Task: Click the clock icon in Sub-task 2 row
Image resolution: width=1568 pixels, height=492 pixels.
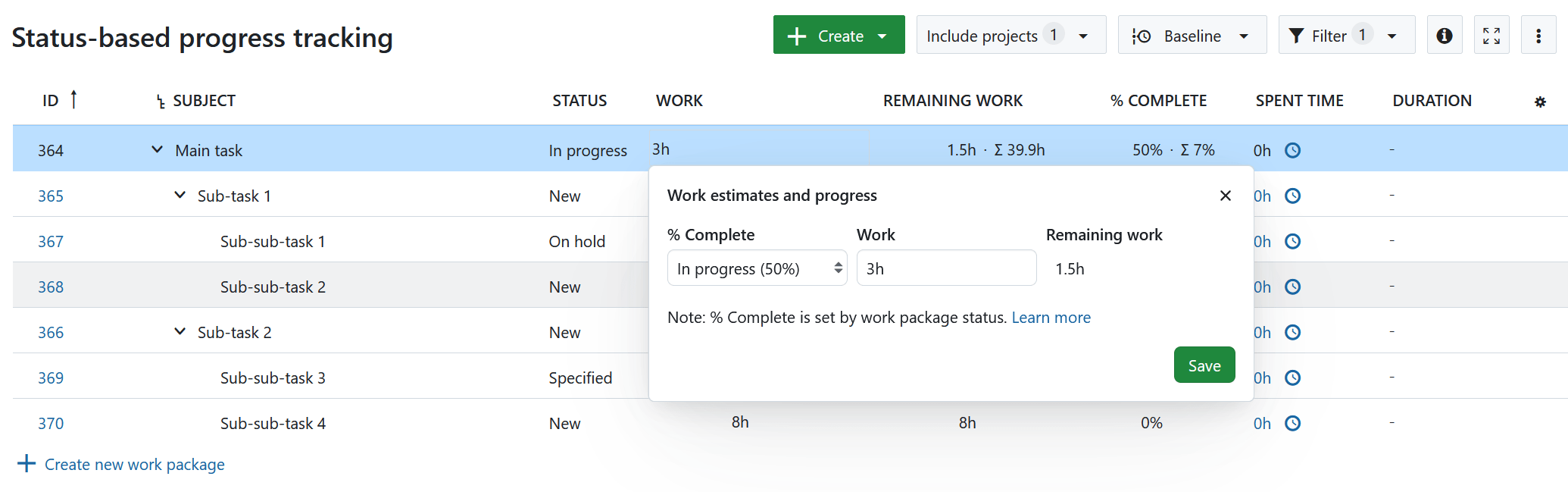Action: [x=1292, y=332]
